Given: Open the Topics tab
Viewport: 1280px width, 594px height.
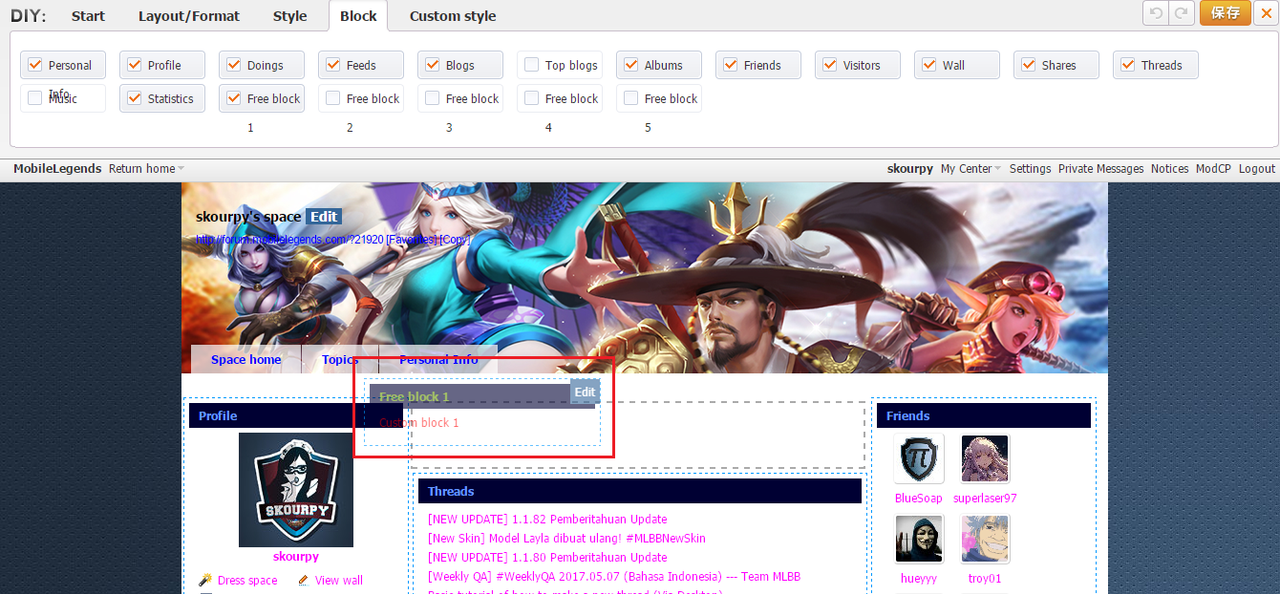Looking at the screenshot, I should coord(340,359).
